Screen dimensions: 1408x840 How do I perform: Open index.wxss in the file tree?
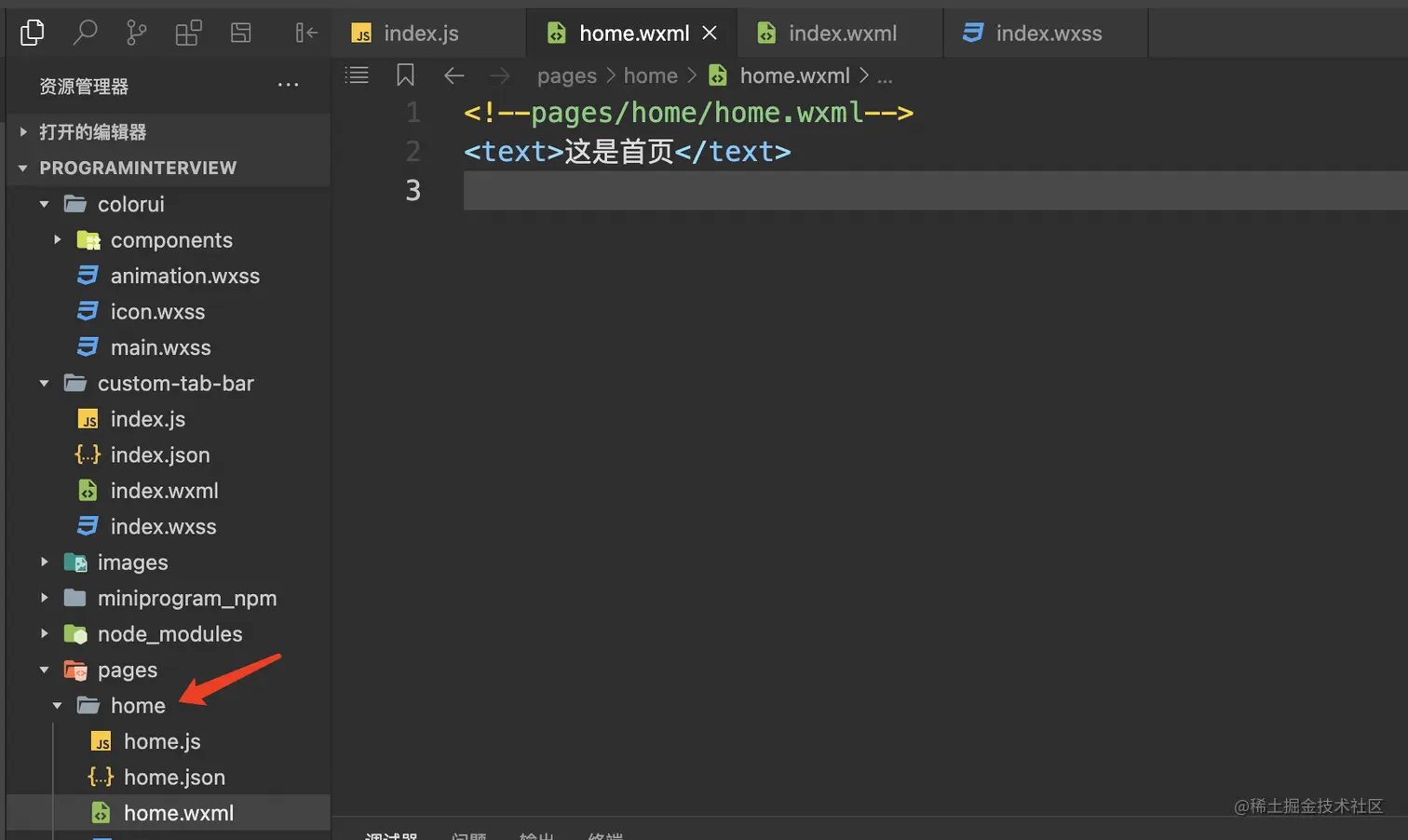click(x=168, y=527)
